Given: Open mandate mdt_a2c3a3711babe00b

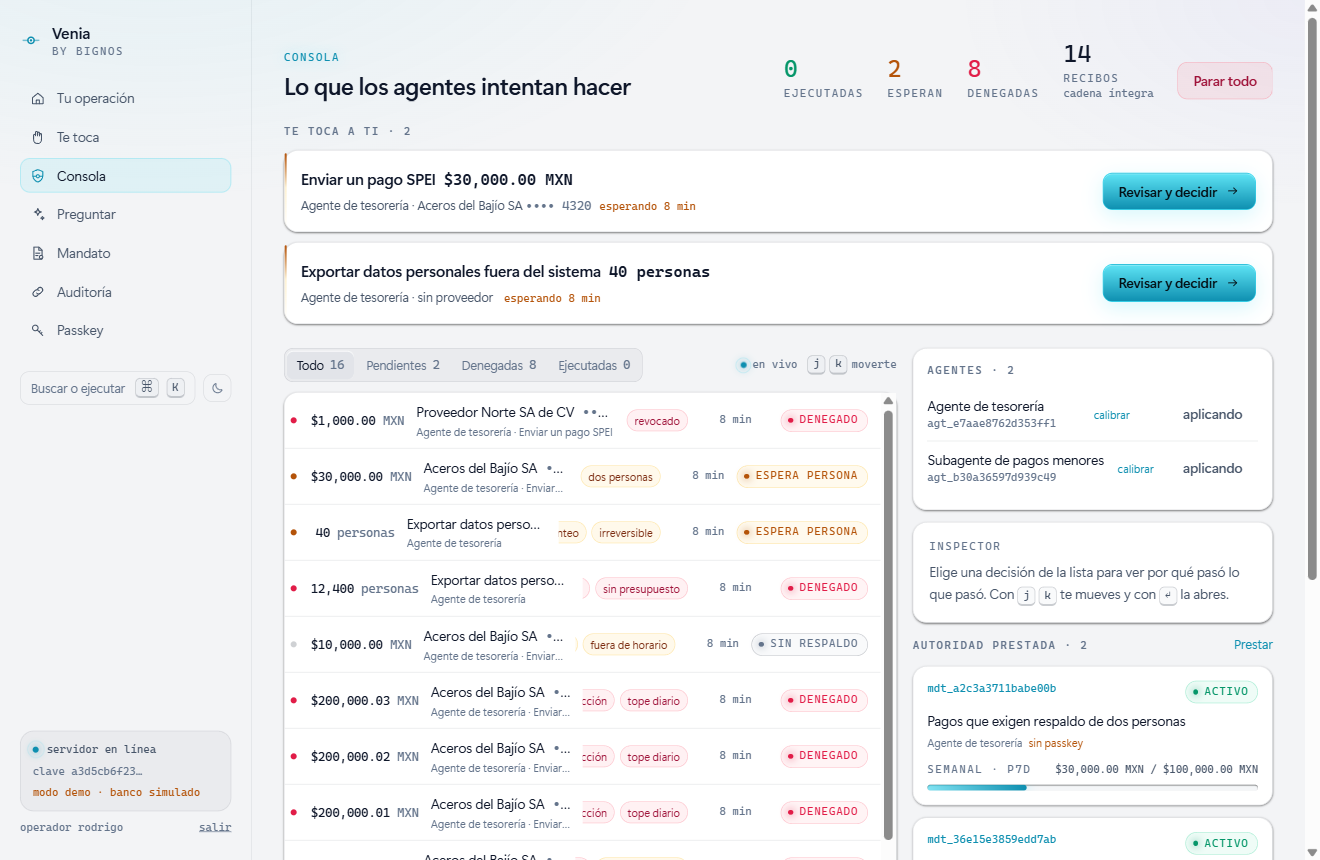Looking at the screenshot, I should tap(991, 689).
